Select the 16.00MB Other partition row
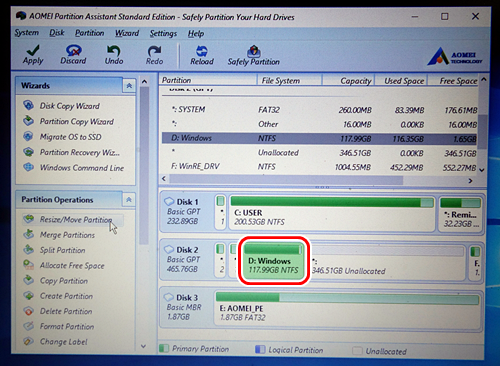 tap(319, 124)
